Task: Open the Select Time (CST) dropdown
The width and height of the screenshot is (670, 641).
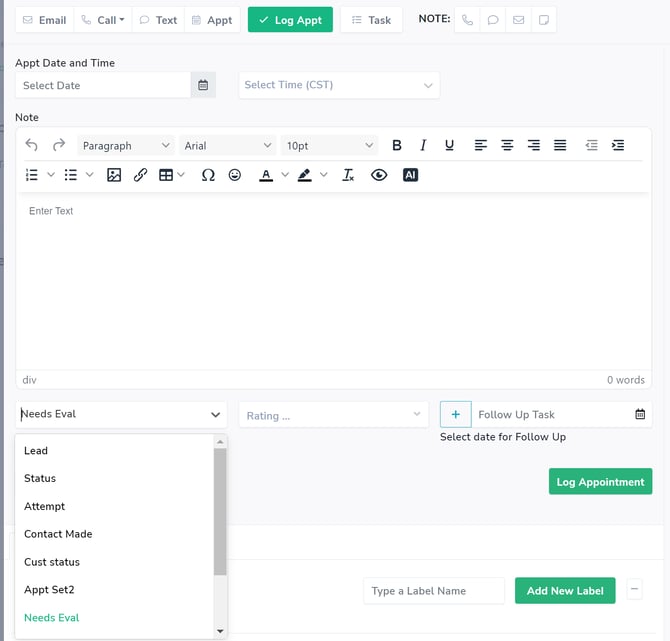Action: [338, 85]
